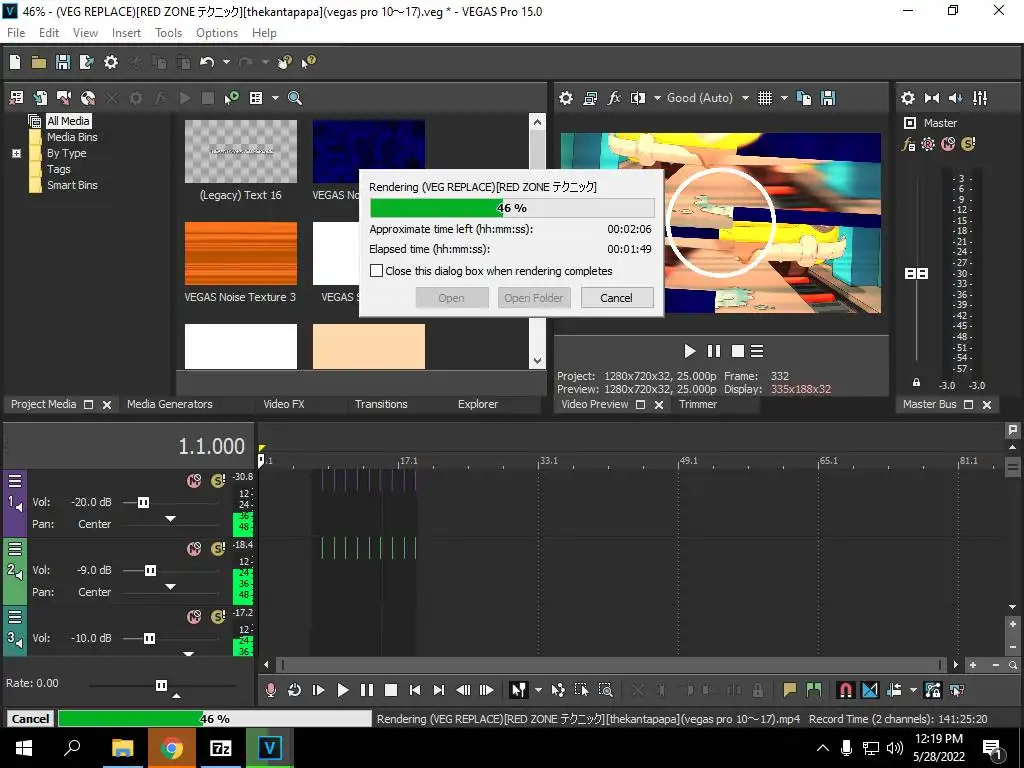1024x768 pixels.
Task: Click the Search media magnifier icon
Action: [x=295, y=98]
